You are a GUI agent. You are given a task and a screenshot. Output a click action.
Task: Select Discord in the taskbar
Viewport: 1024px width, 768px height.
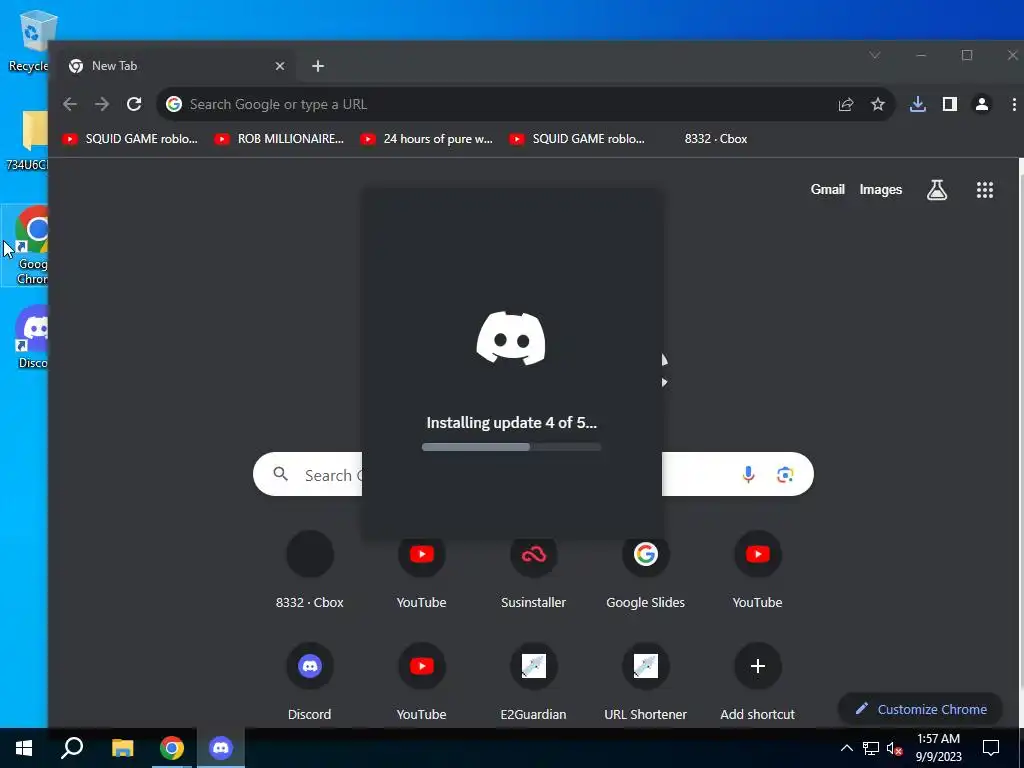[221, 748]
